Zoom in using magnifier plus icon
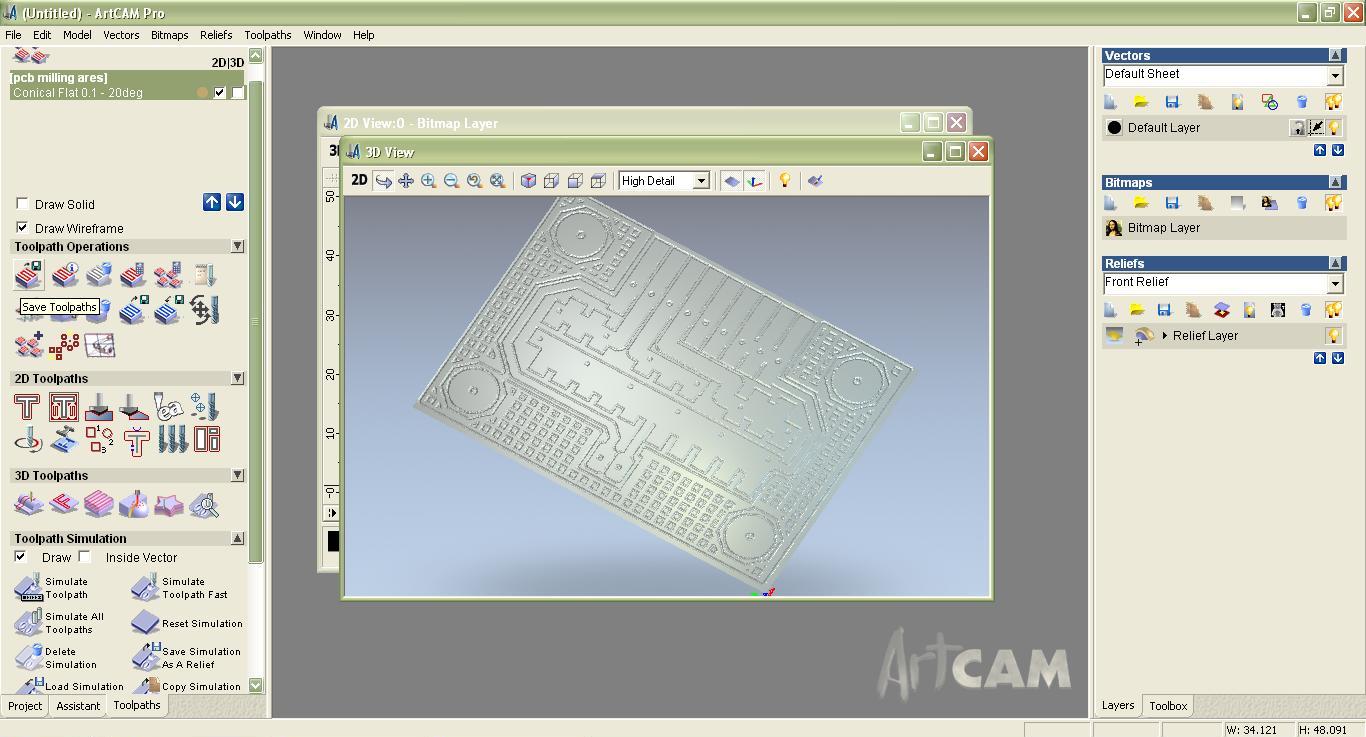The height and width of the screenshot is (737, 1366). [x=429, y=181]
